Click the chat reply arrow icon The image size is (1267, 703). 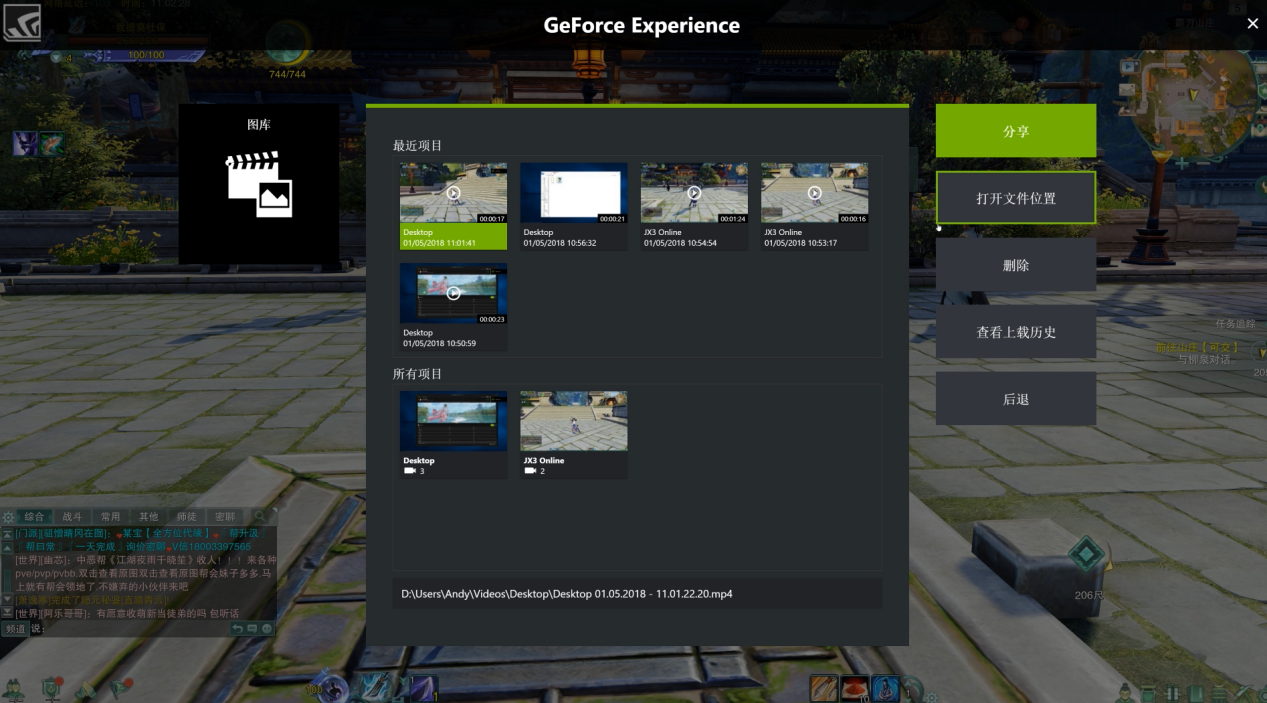coord(237,629)
